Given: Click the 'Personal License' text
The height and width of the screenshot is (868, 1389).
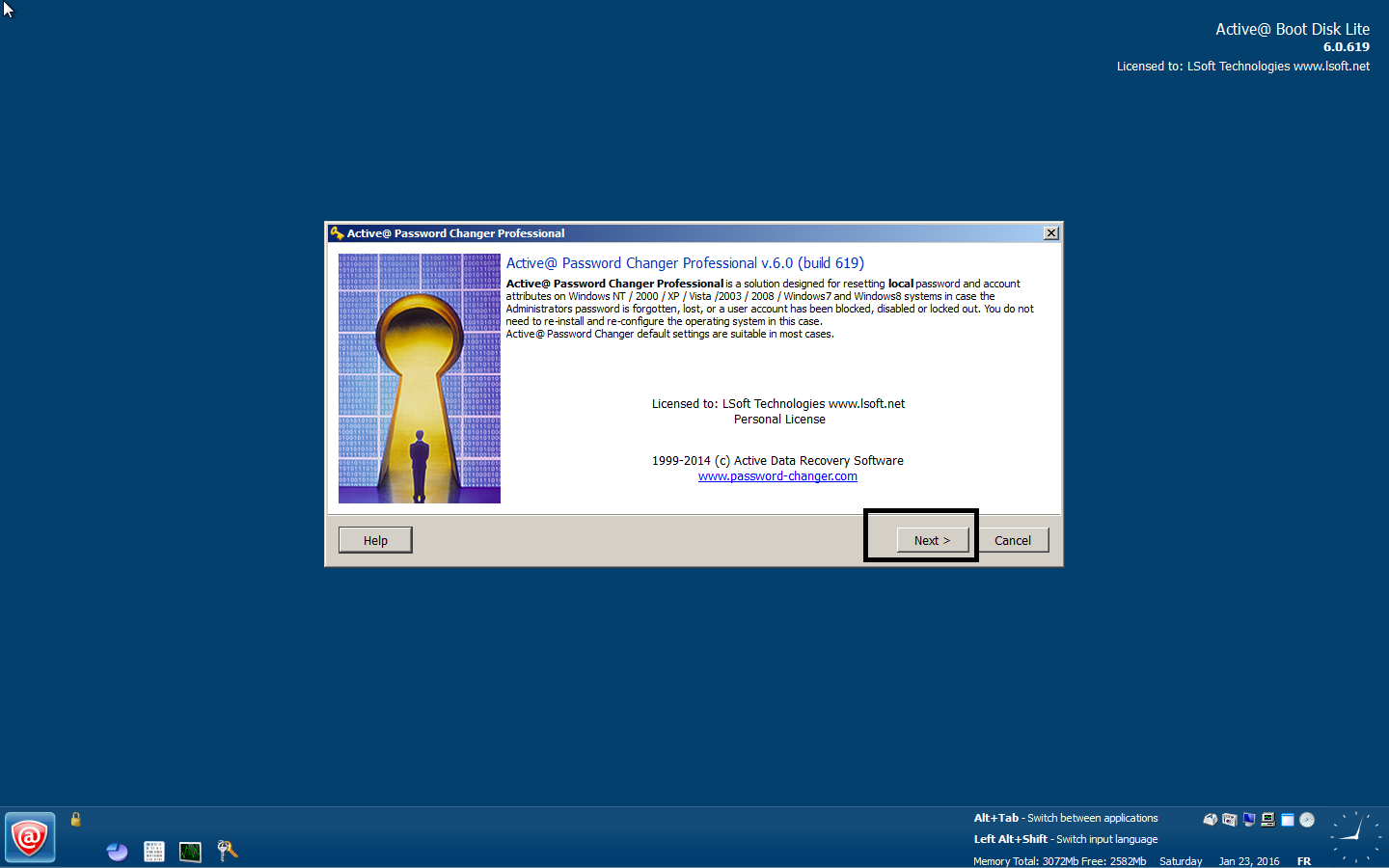Looking at the screenshot, I should point(779,420).
